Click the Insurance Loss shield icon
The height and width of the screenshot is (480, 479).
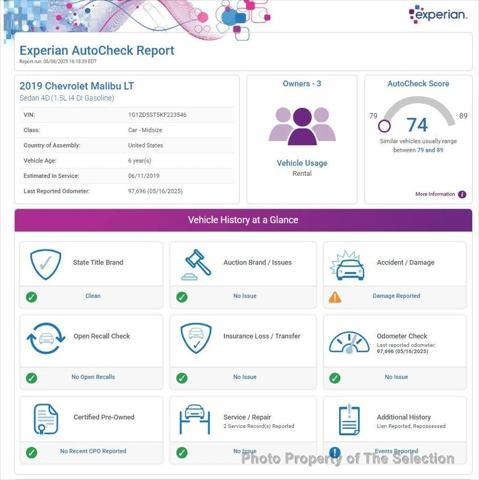click(196, 338)
